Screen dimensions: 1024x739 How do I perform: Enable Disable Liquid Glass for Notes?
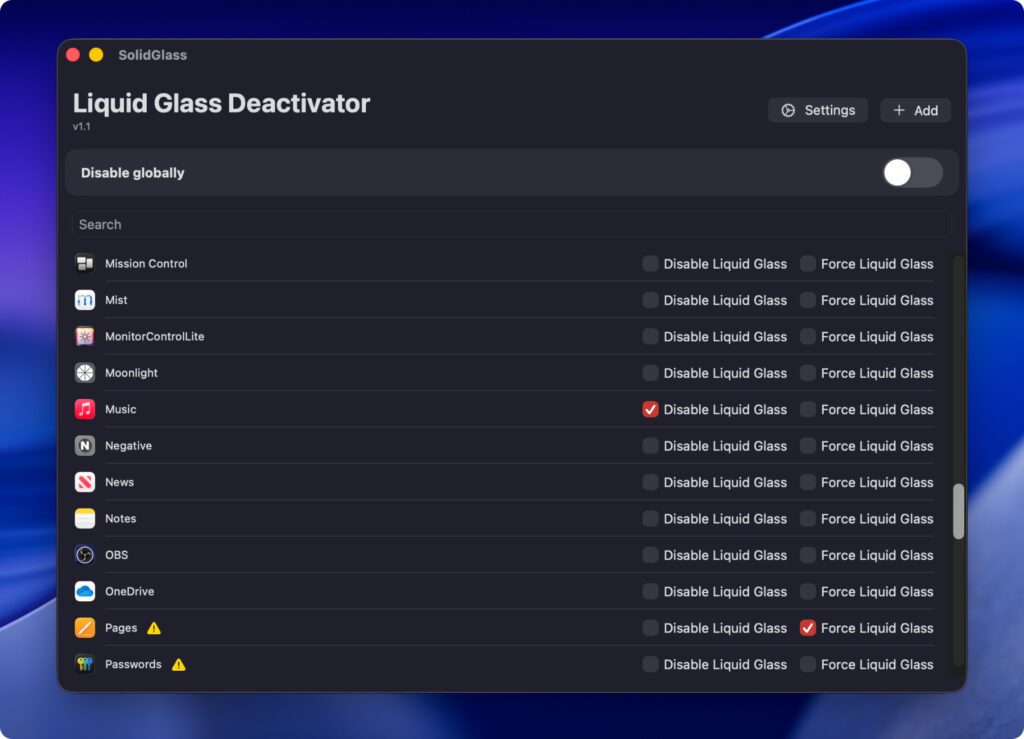[651, 518]
